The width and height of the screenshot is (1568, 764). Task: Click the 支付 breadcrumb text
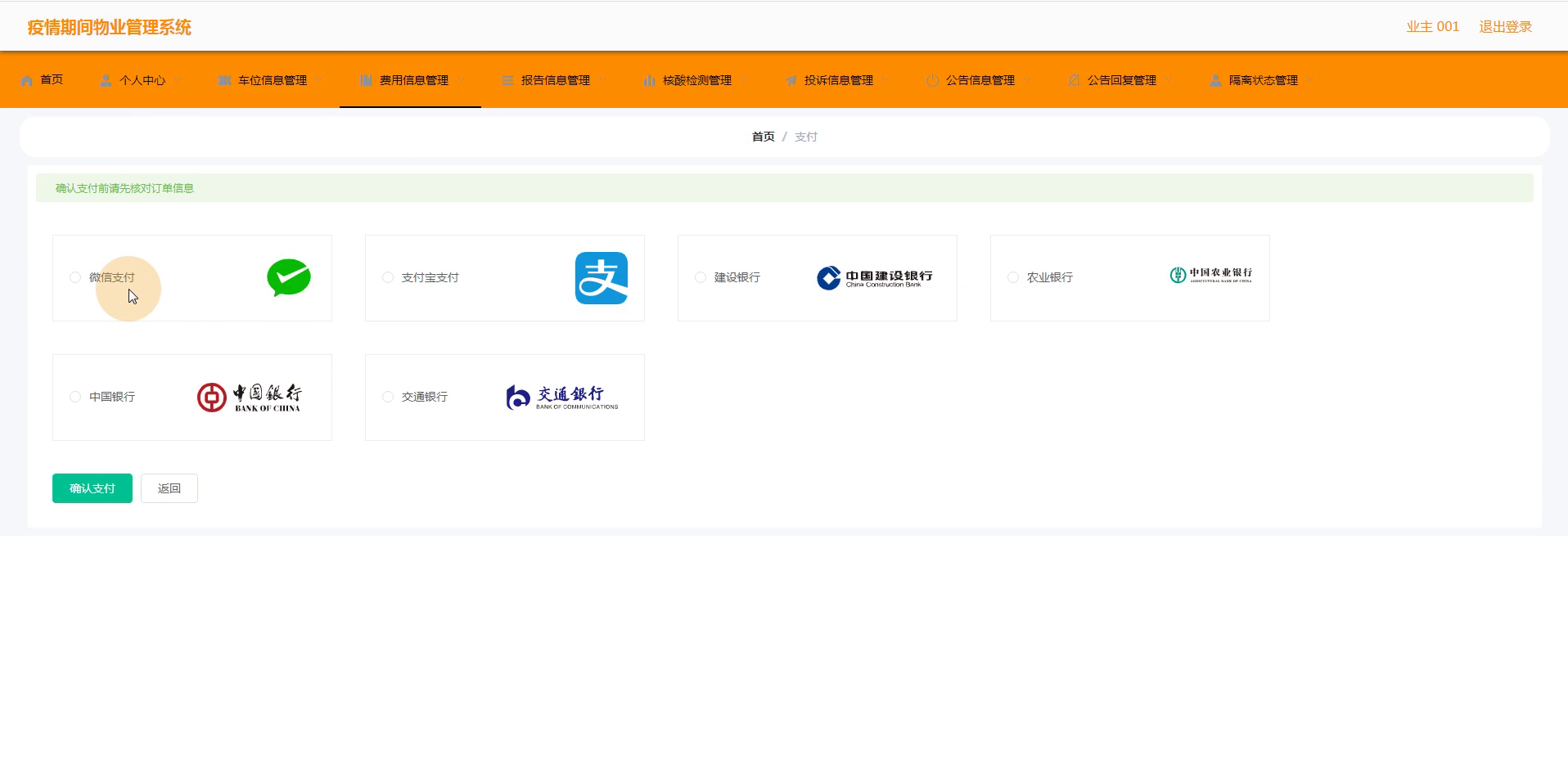pyautogui.click(x=806, y=137)
